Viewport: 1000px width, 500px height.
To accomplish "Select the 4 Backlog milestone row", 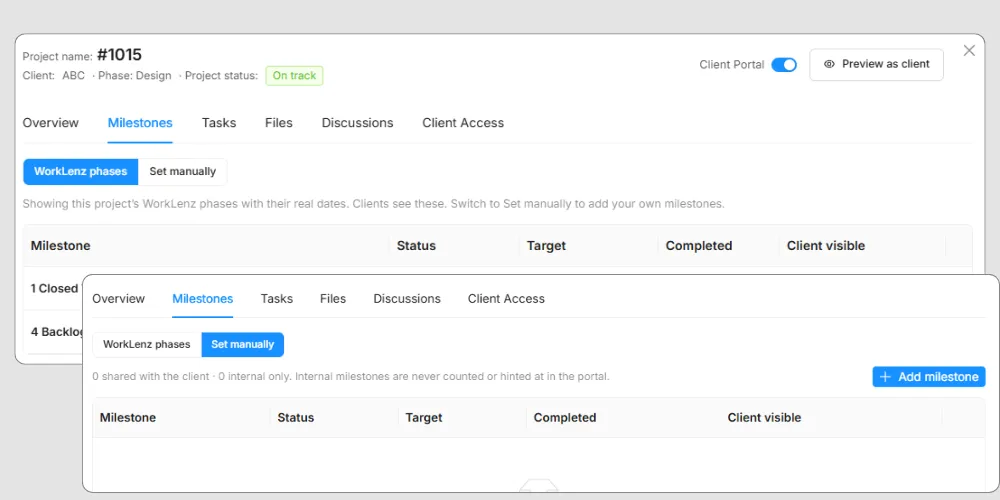I will click(x=54, y=332).
